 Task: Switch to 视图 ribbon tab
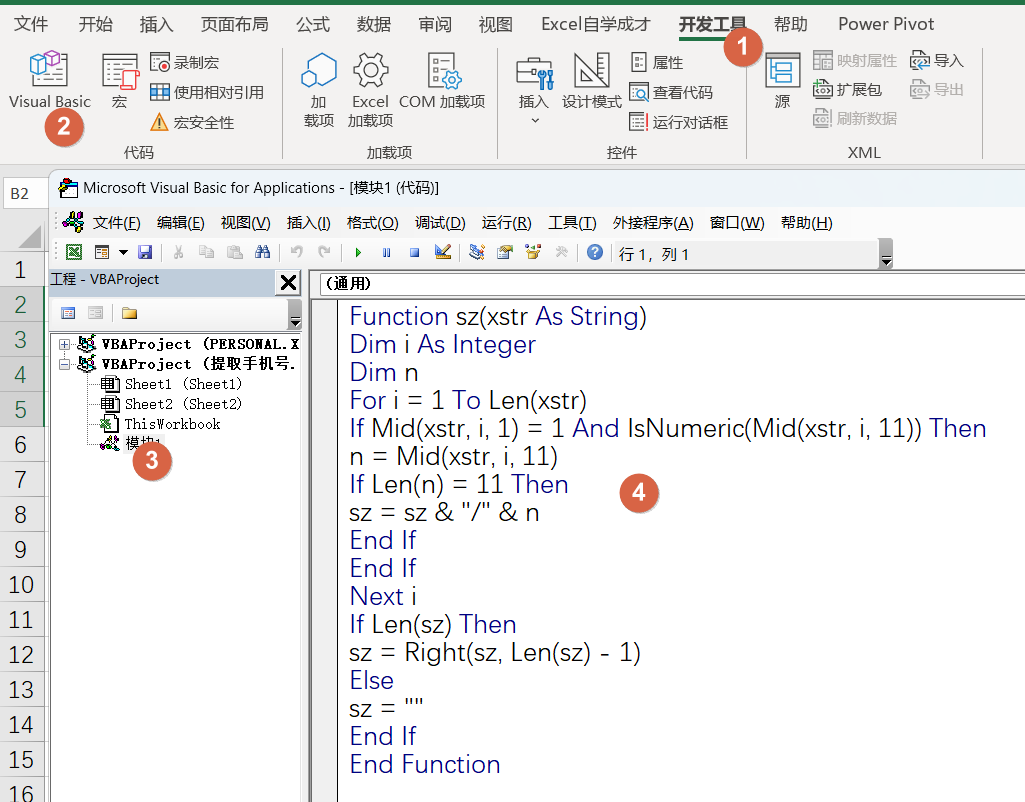tap(495, 24)
